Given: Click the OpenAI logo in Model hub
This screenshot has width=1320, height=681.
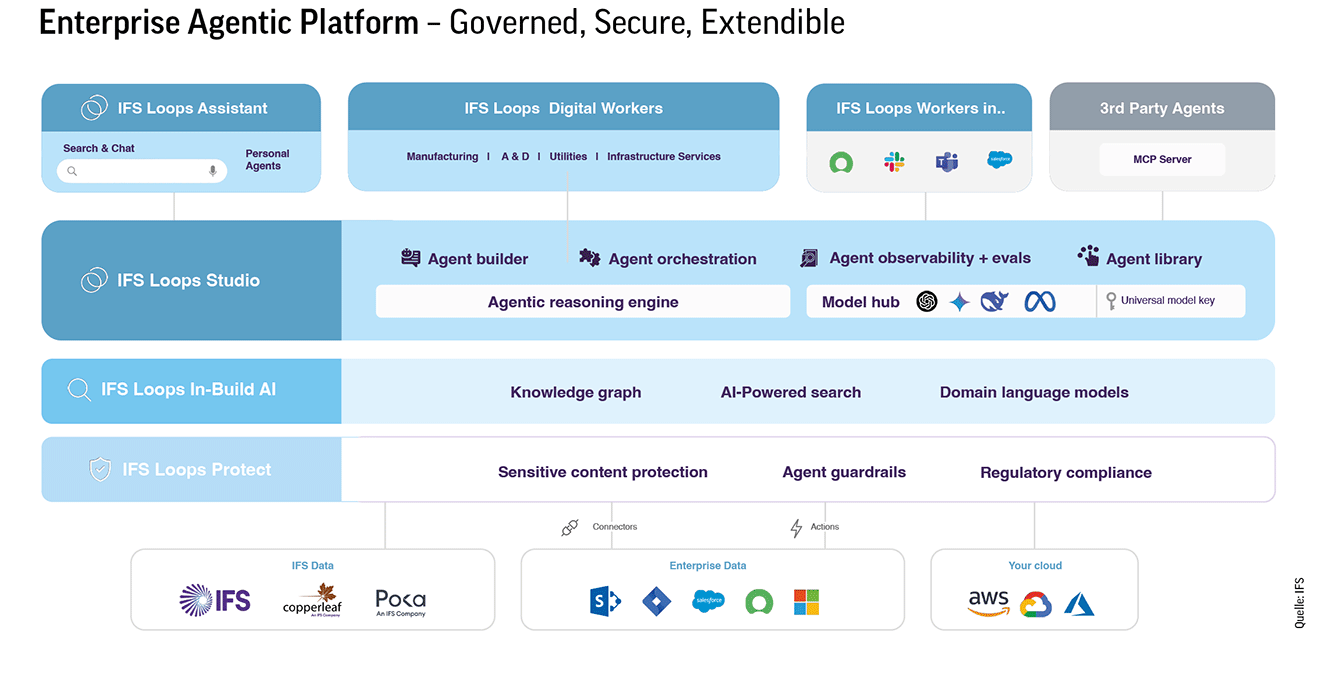Looking at the screenshot, I should pos(927,301).
